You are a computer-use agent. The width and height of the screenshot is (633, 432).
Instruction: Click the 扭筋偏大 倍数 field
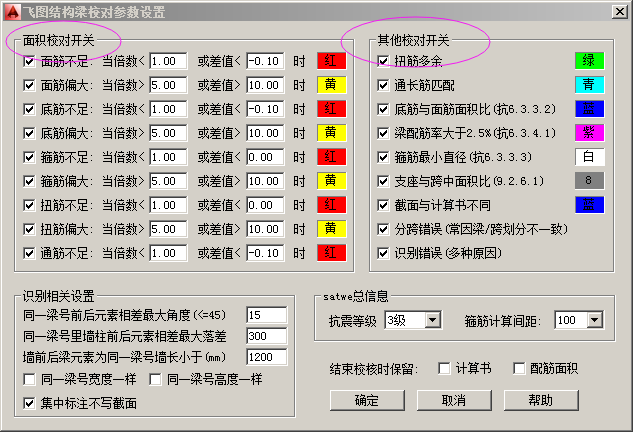click(168, 229)
